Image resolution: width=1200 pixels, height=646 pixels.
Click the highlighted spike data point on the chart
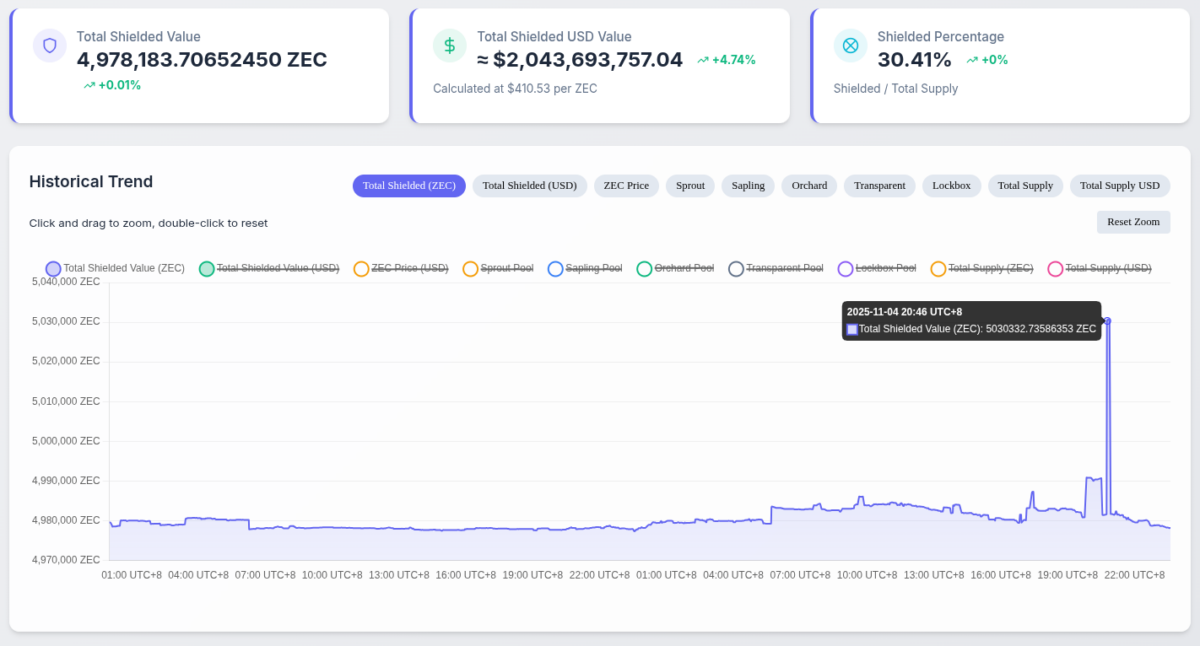coord(1107,322)
